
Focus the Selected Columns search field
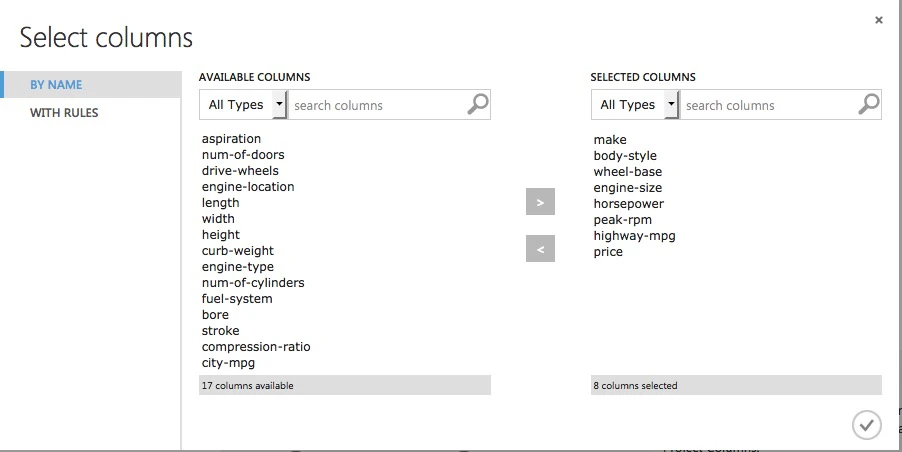[x=768, y=105]
